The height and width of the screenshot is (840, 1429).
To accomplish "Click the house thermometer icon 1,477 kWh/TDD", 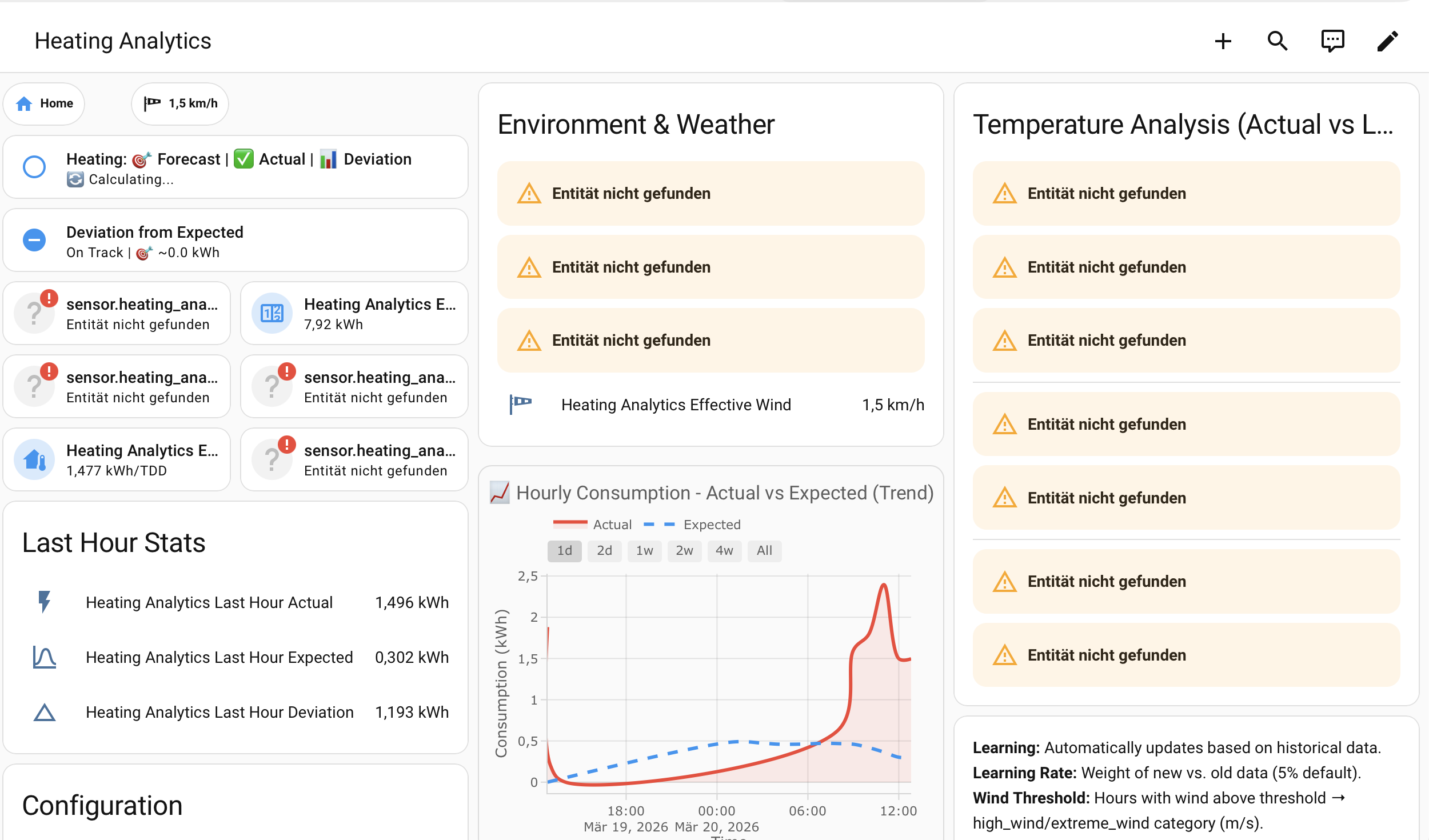I will pos(34,459).
